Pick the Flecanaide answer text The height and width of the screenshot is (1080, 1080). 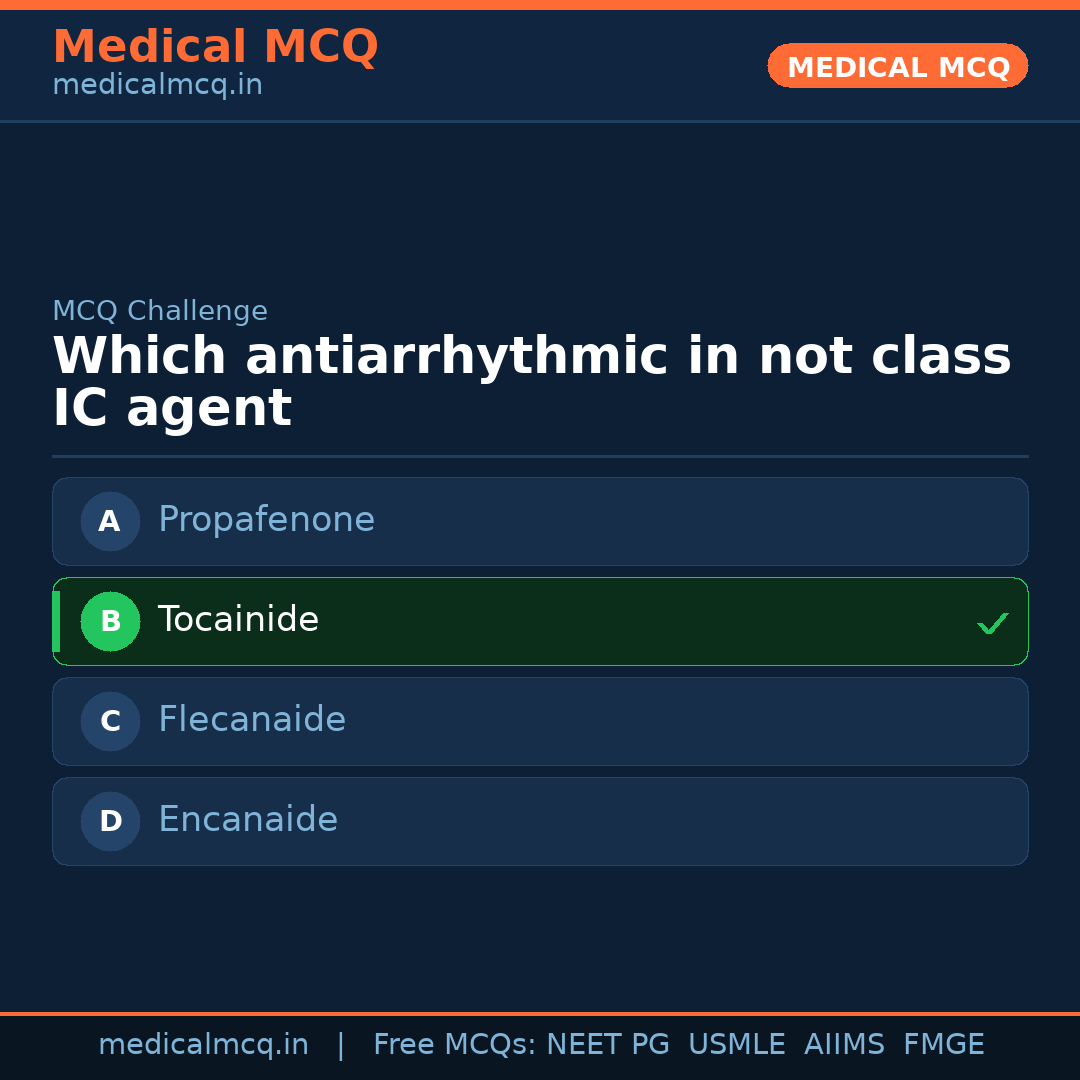pos(252,720)
